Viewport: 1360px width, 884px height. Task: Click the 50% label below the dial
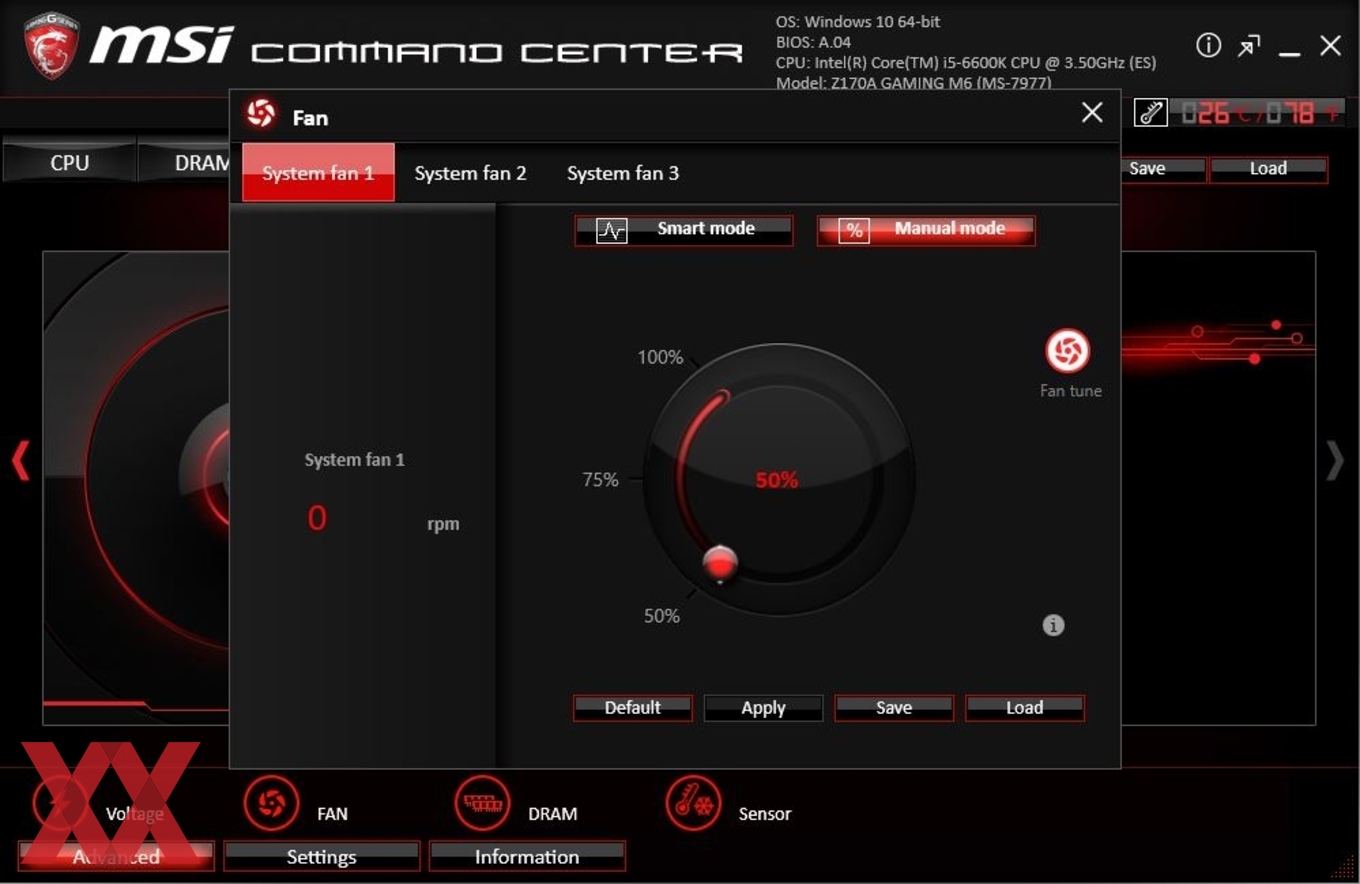pyautogui.click(x=661, y=616)
